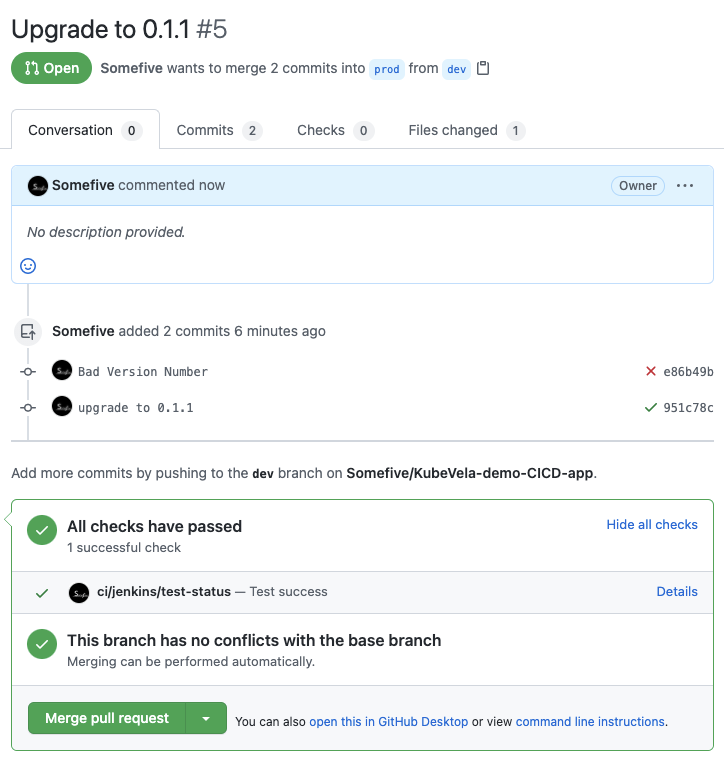This screenshot has height=758, width=724.
Task: Click the ci/jenkins/test-status check name
Action: [164, 592]
